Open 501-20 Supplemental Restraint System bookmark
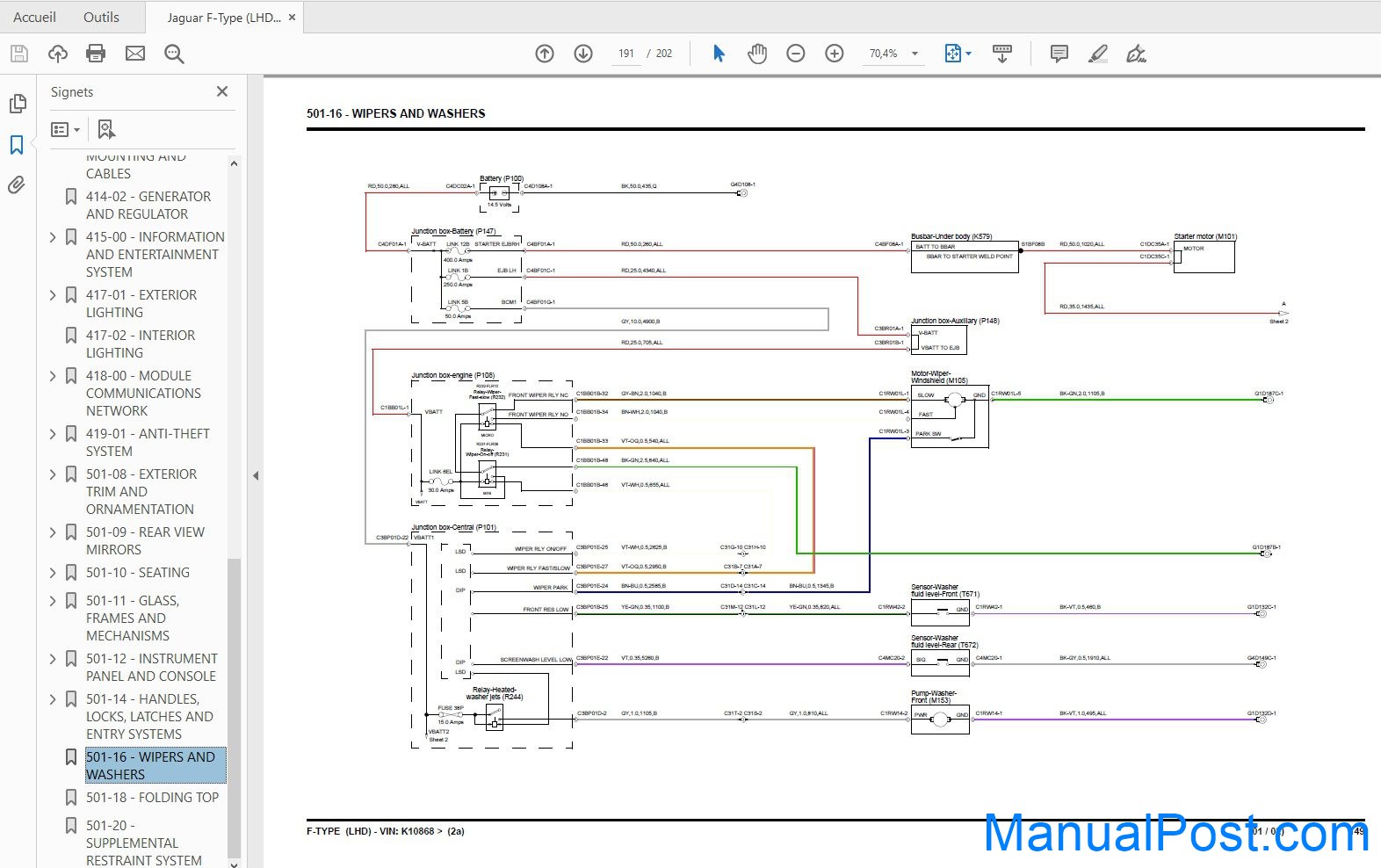 (x=144, y=843)
